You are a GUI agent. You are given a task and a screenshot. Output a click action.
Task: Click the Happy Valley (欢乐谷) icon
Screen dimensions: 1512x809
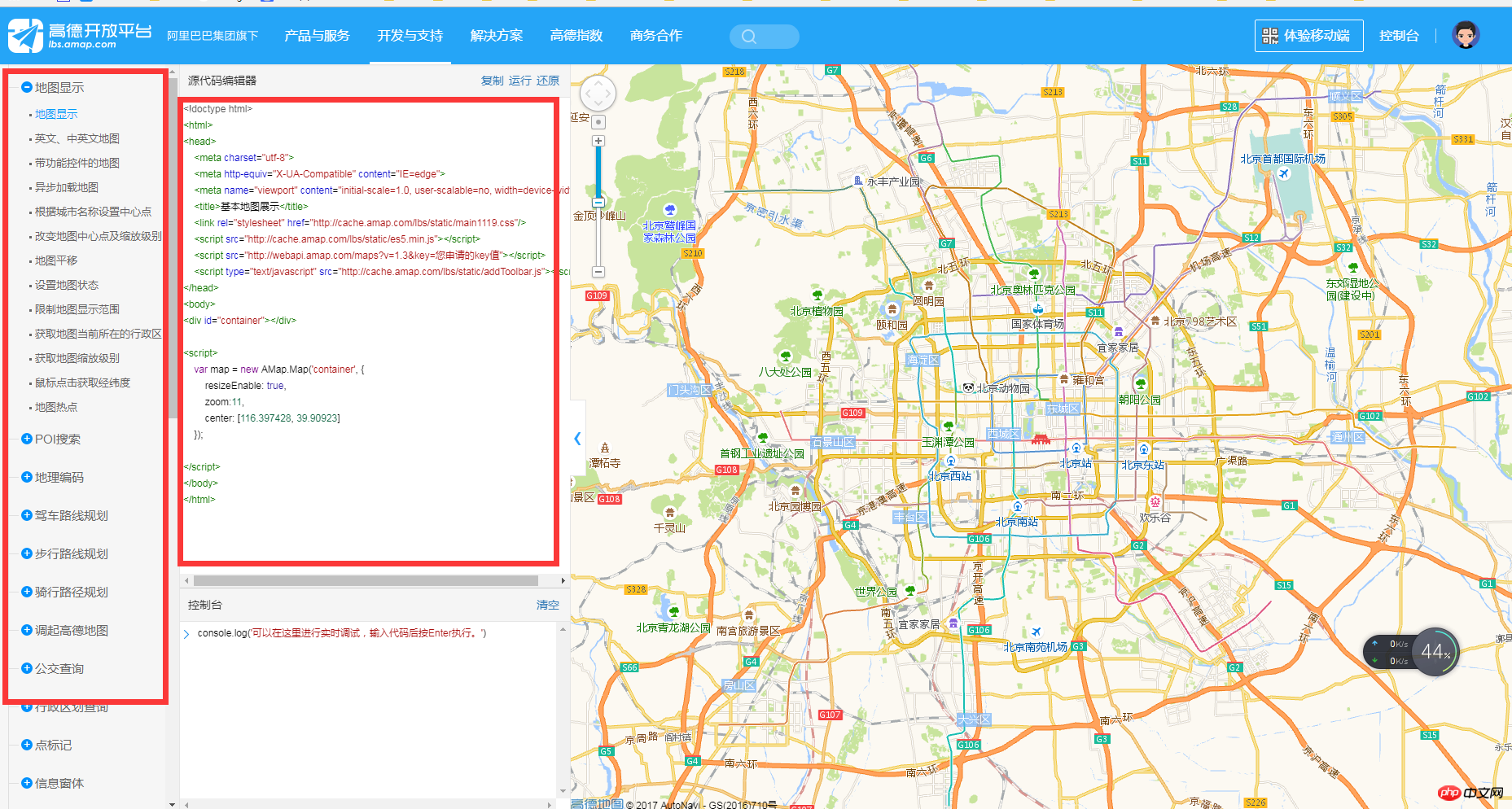1155,501
